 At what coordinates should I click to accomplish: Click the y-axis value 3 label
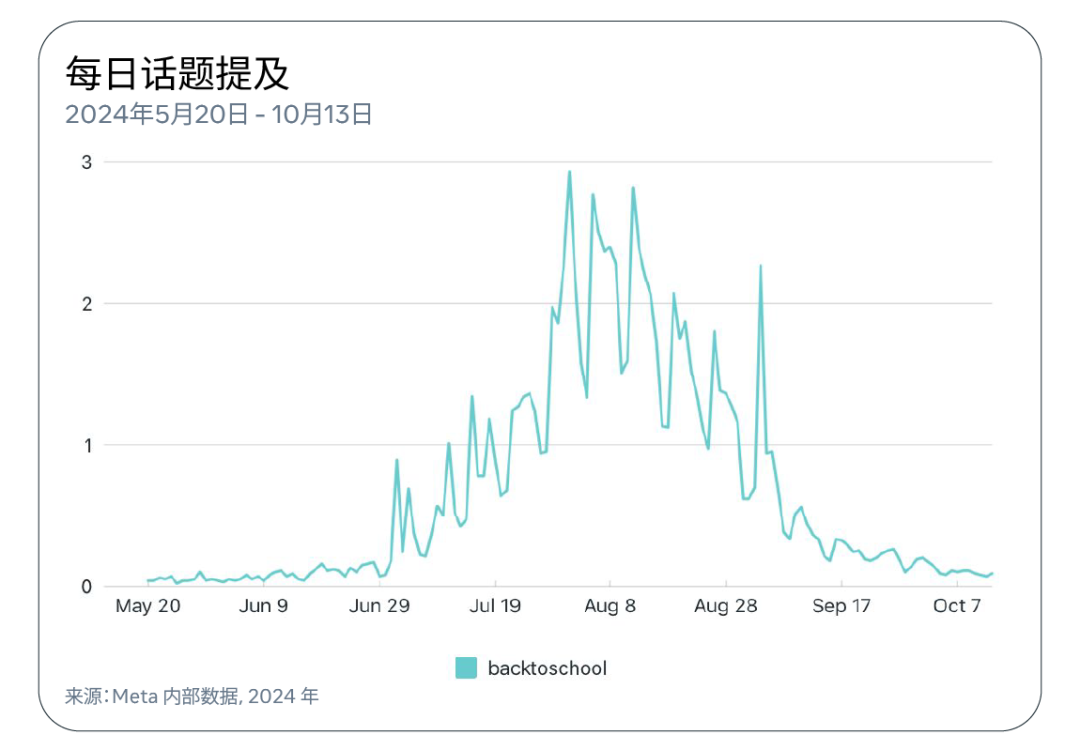(85, 162)
